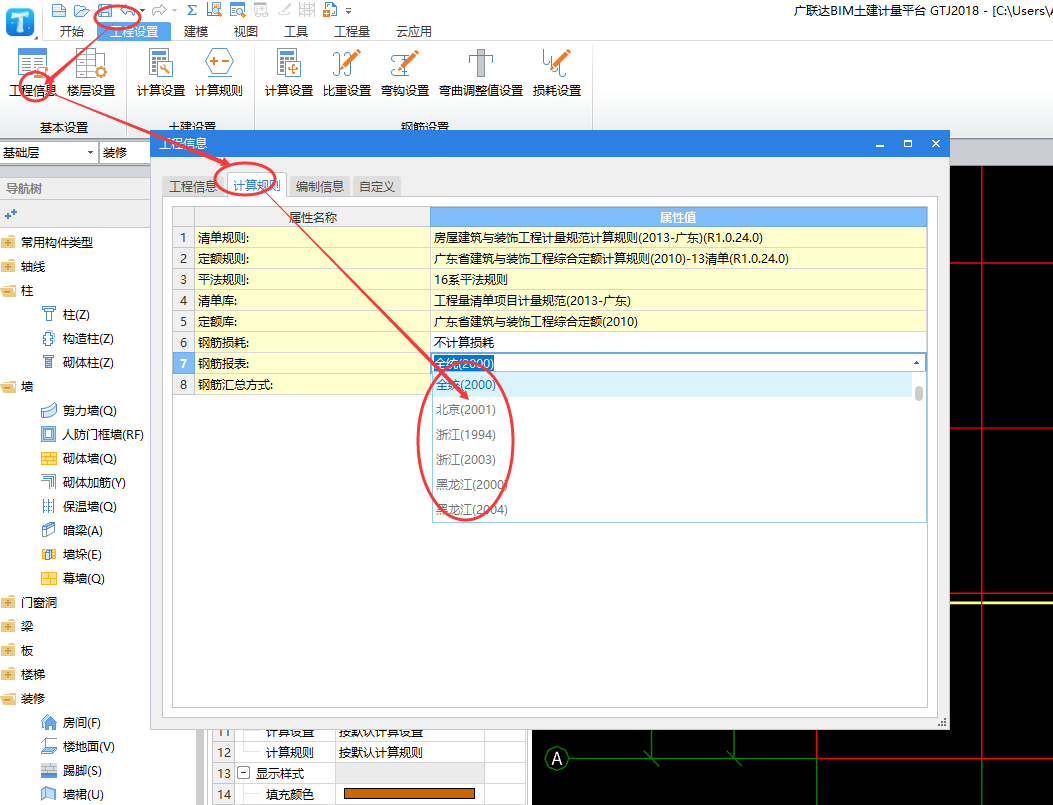The width and height of the screenshot is (1053, 805).
Task: Expand the 楼梯 tree folder
Action: point(8,675)
